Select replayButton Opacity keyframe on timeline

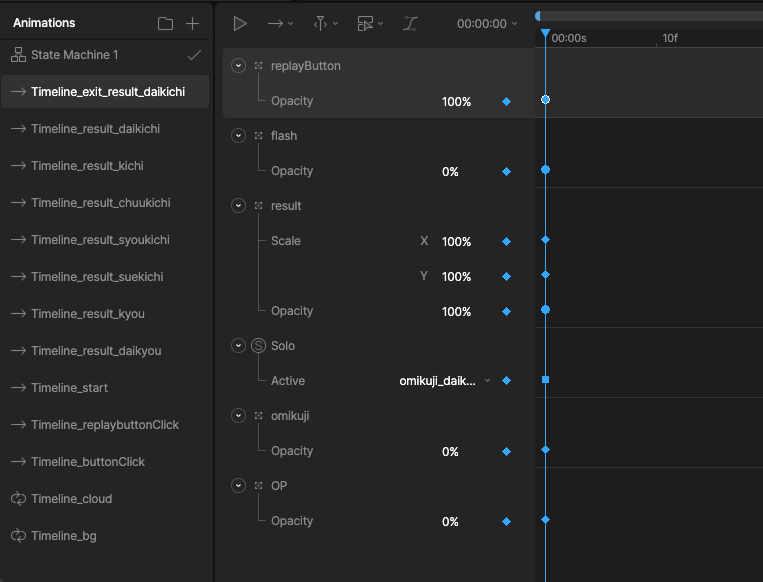click(x=545, y=100)
